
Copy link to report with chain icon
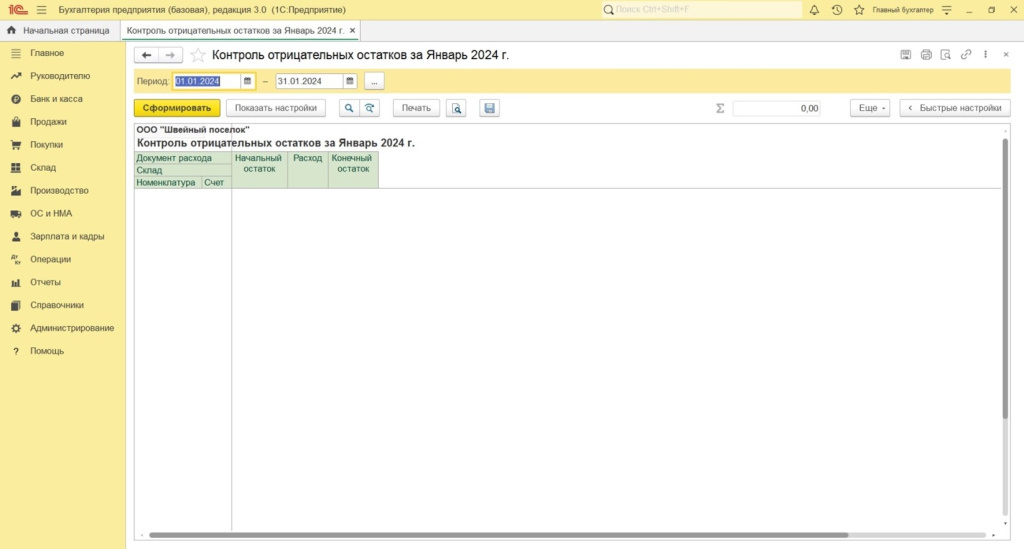point(965,55)
